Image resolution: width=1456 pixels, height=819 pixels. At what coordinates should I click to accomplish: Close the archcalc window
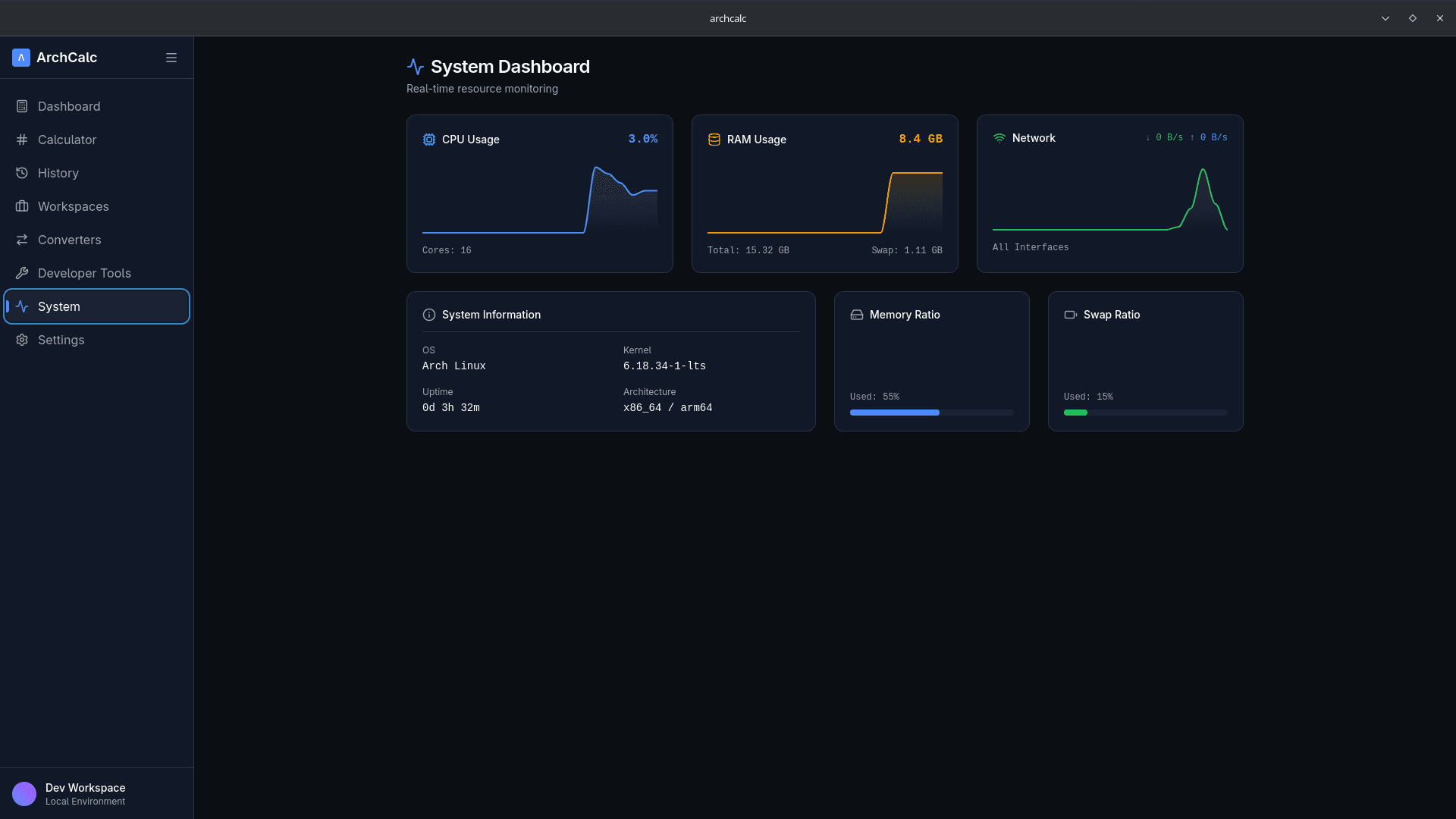click(x=1440, y=18)
